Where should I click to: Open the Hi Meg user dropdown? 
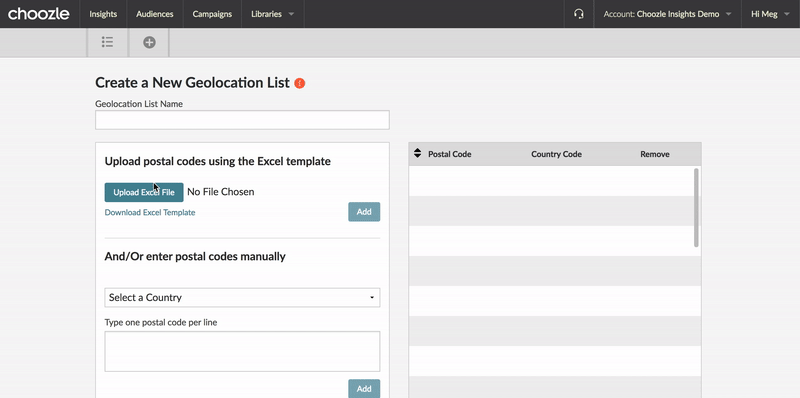pyautogui.click(x=771, y=14)
